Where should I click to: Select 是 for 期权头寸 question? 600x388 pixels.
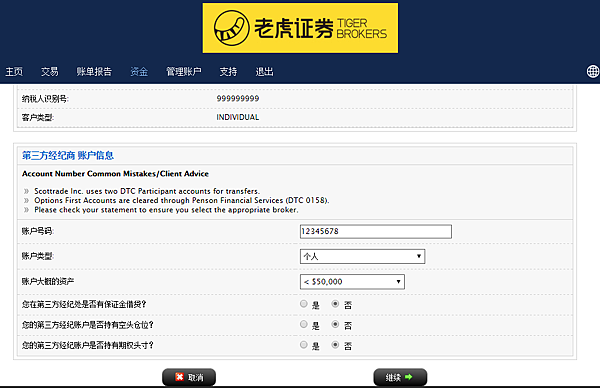pyautogui.click(x=304, y=345)
